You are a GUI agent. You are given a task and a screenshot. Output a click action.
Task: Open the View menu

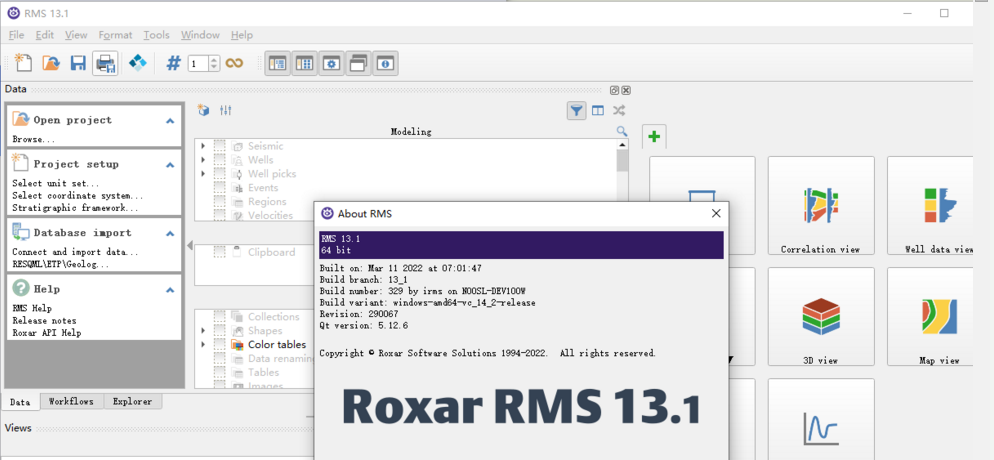(76, 35)
